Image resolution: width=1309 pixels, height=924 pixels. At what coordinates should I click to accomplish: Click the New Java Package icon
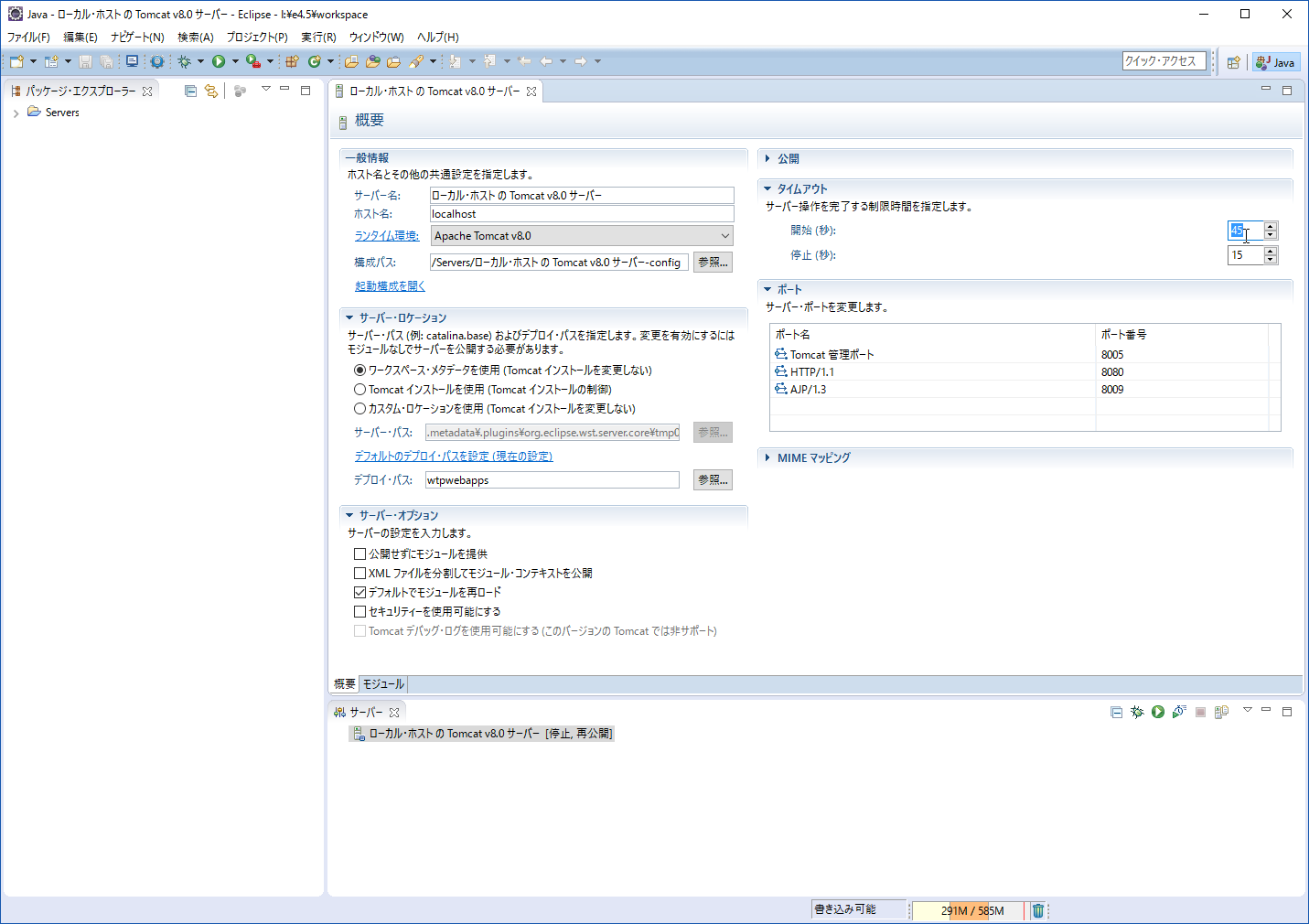click(x=292, y=61)
